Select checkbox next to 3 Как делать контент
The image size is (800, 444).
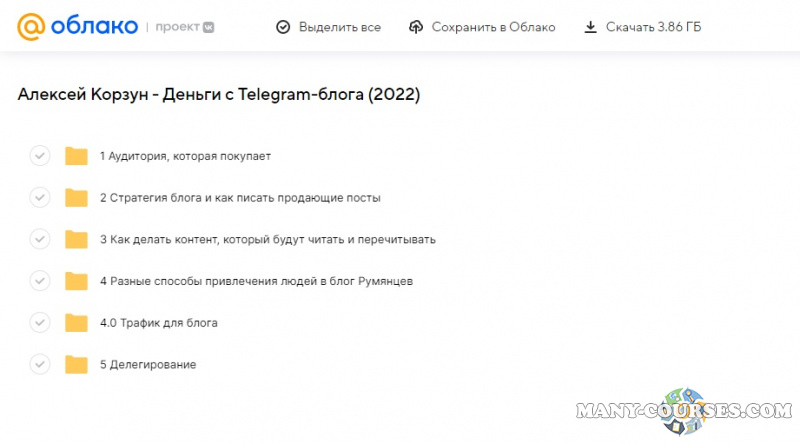[40, 240]
